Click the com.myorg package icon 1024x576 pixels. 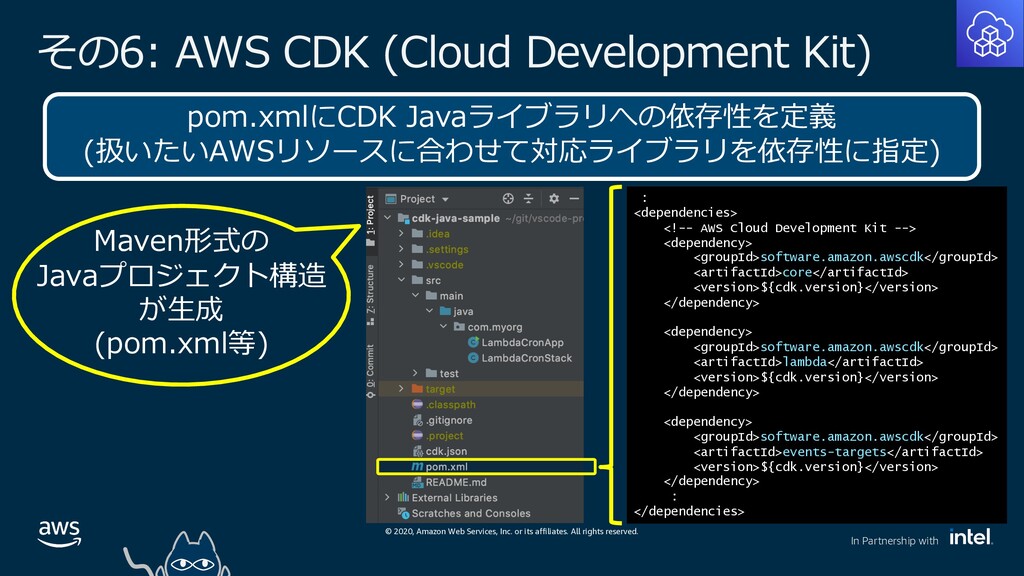tap(459, 327)
